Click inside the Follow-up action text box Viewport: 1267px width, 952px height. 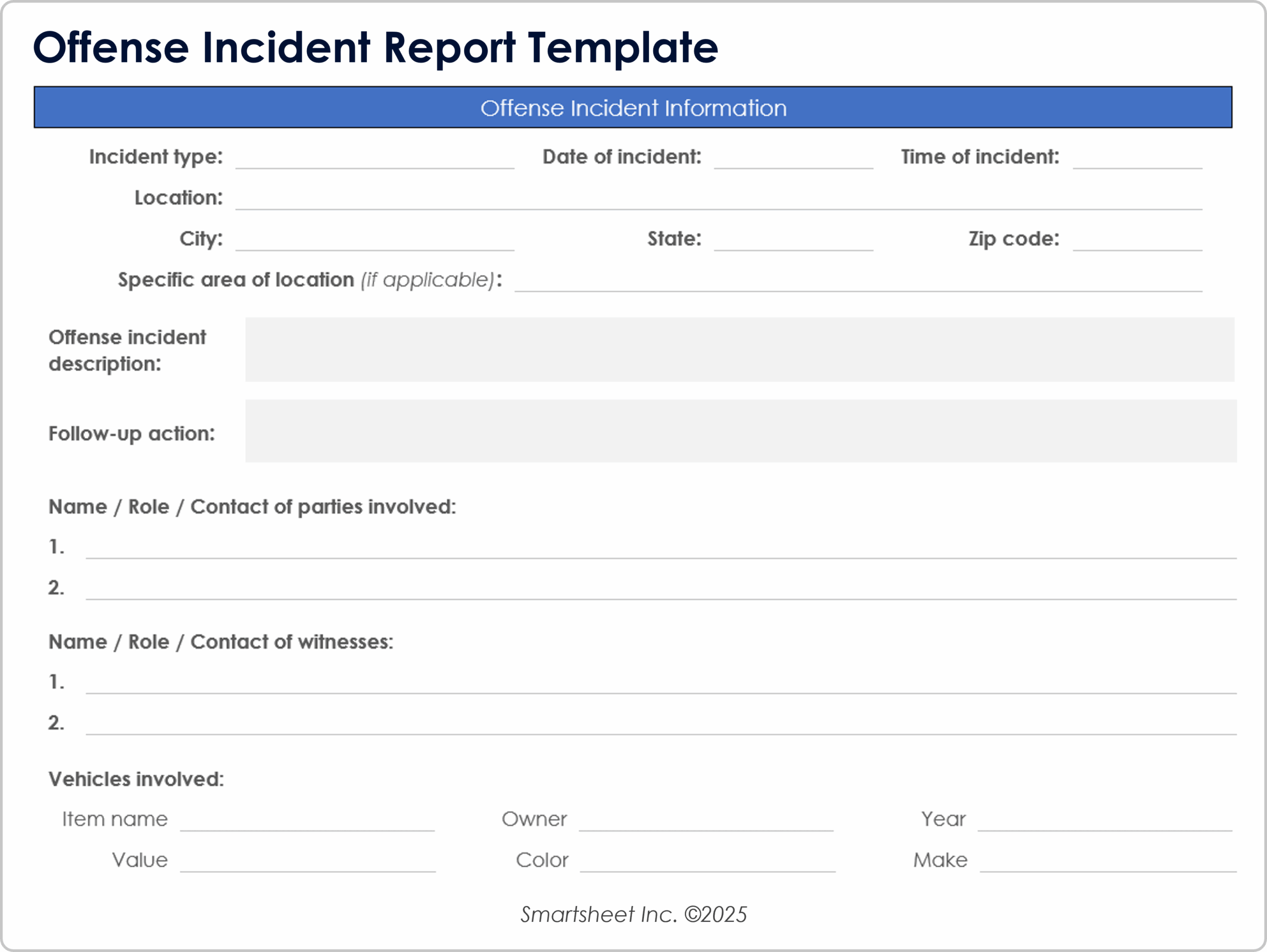click(x=739, y=431)
